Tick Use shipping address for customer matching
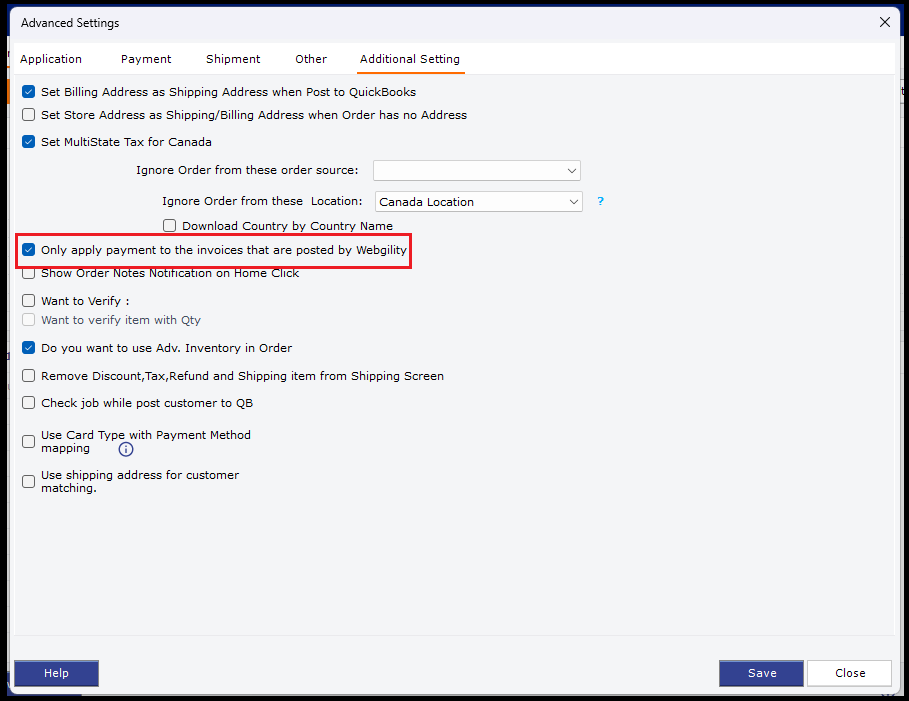909x701 pixels. coord(28,481)
